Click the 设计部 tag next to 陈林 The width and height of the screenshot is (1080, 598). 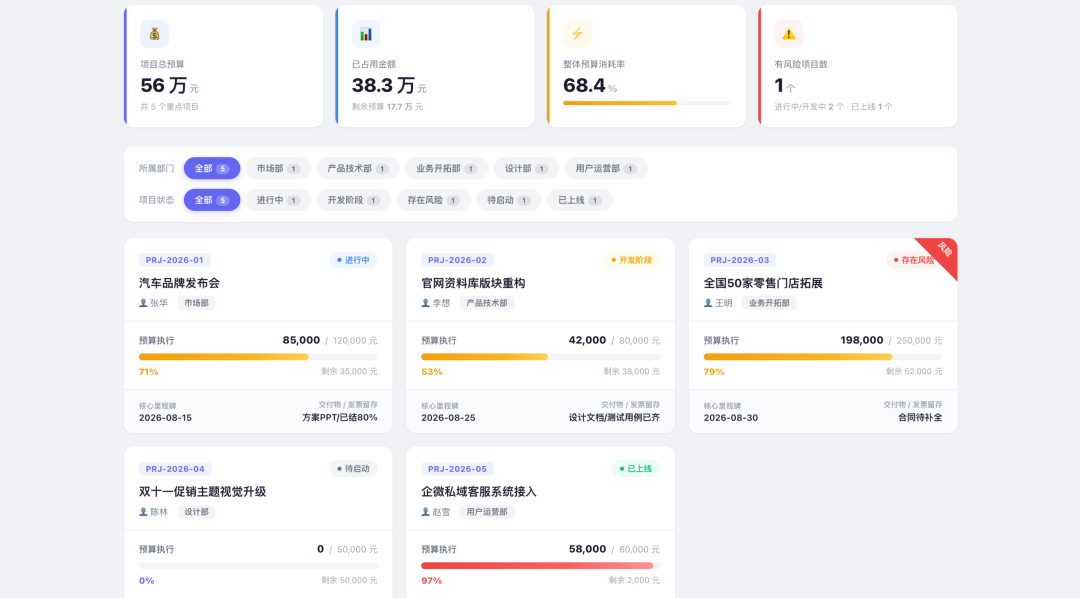pos(196,512)
